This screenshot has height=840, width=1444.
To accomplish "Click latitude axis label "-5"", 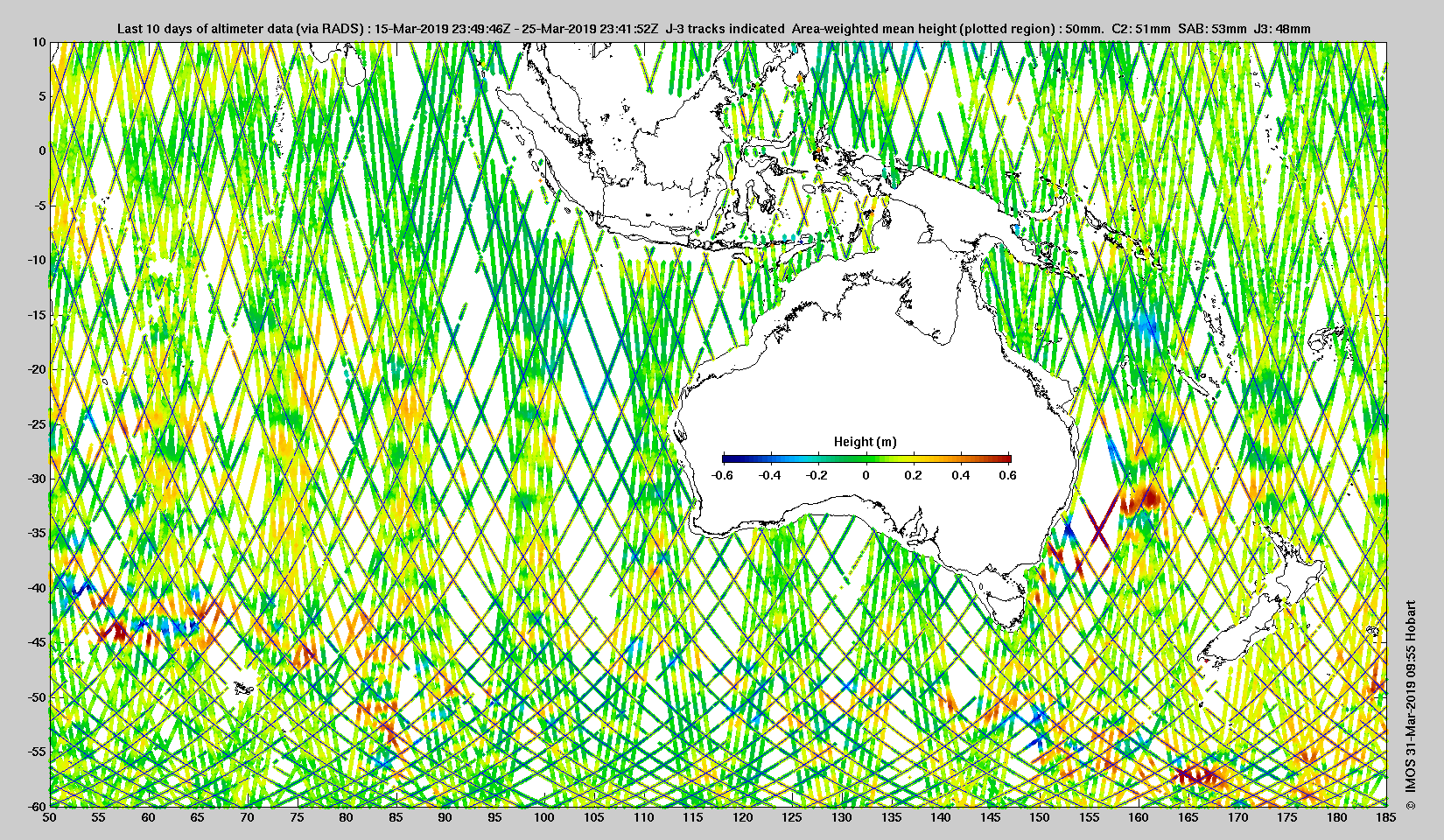I will click(39, 206).
